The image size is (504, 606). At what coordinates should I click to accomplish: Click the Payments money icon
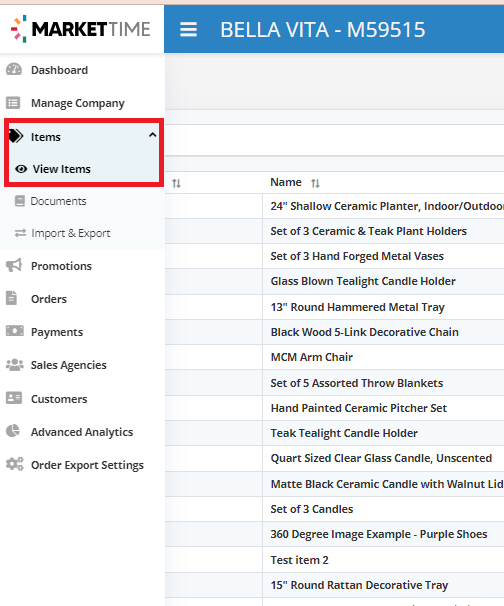(x=15, y=331)
